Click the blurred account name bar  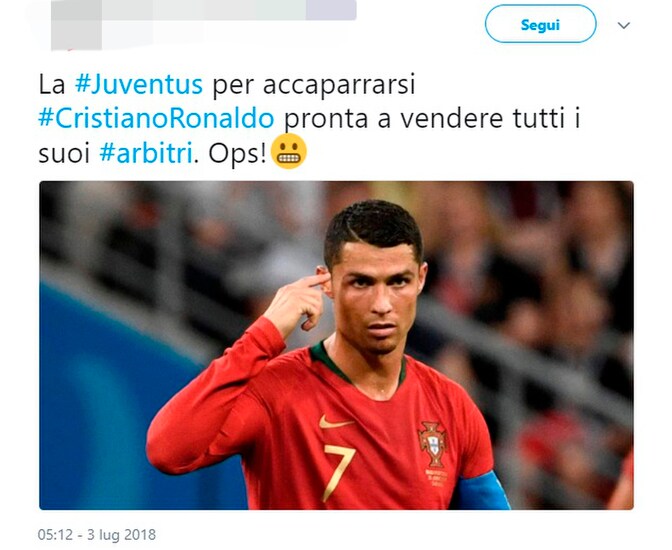point(229,10)
